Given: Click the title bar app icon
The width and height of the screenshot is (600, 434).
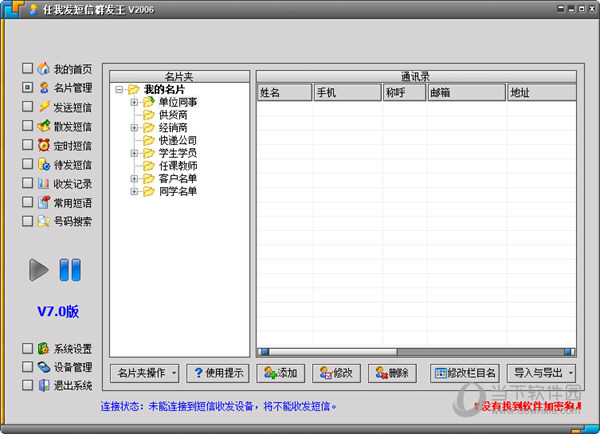Looking at the screenshot, I should click(x=34, y=9).
